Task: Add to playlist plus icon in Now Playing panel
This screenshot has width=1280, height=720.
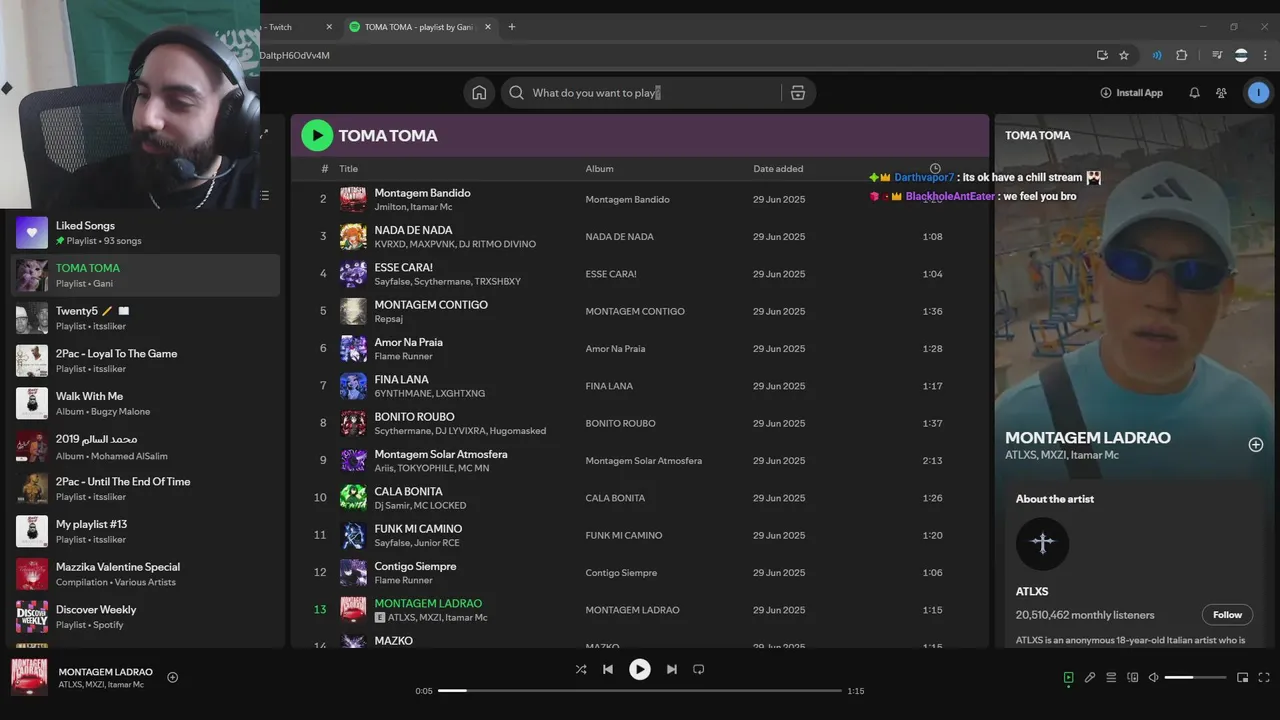Action: [1256, 444]
